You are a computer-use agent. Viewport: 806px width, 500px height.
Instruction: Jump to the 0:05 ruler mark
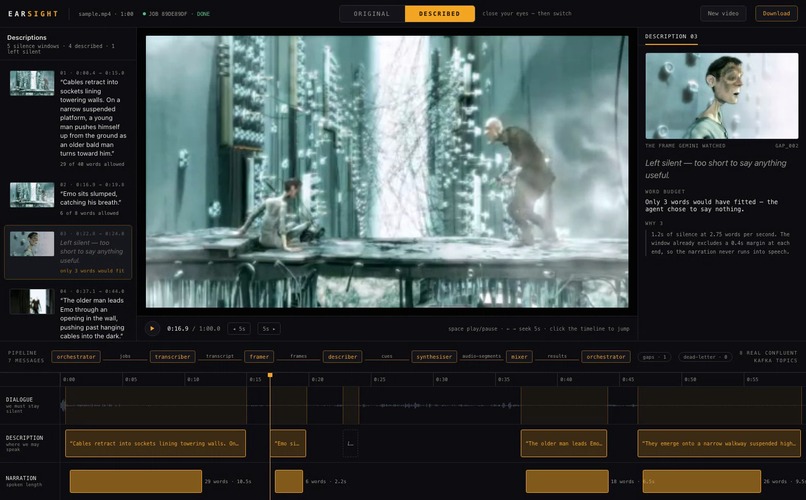coord(131,379)
